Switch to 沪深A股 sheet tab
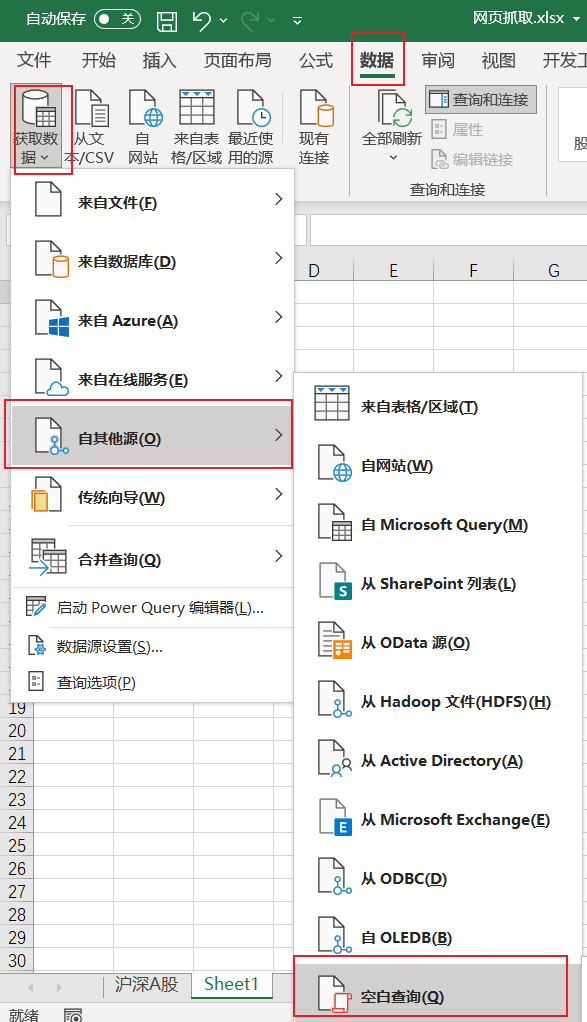The width and height of the screenshot is (587, 1022). [x=147, y=984]
